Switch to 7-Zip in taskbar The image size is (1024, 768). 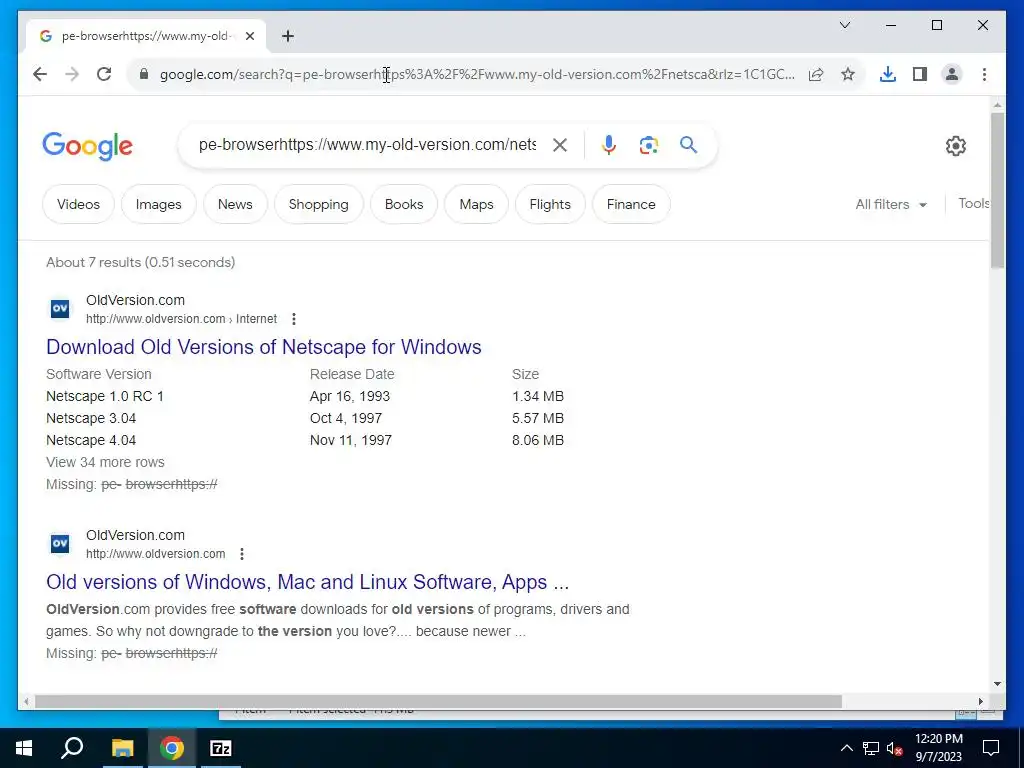[x=220, y=748]
